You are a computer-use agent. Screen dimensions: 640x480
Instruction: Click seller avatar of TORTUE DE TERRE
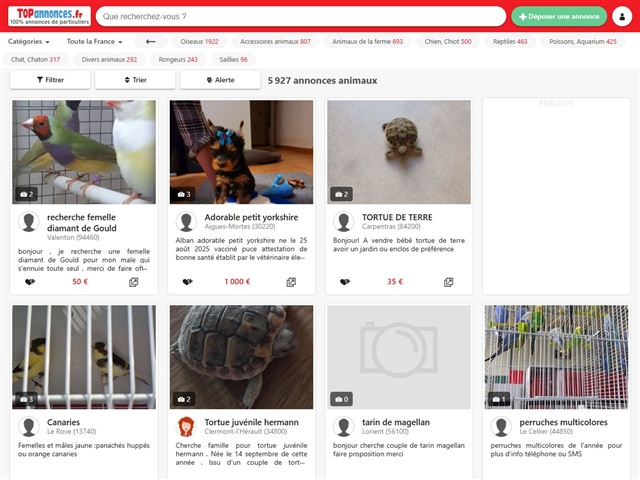[344, 222]
